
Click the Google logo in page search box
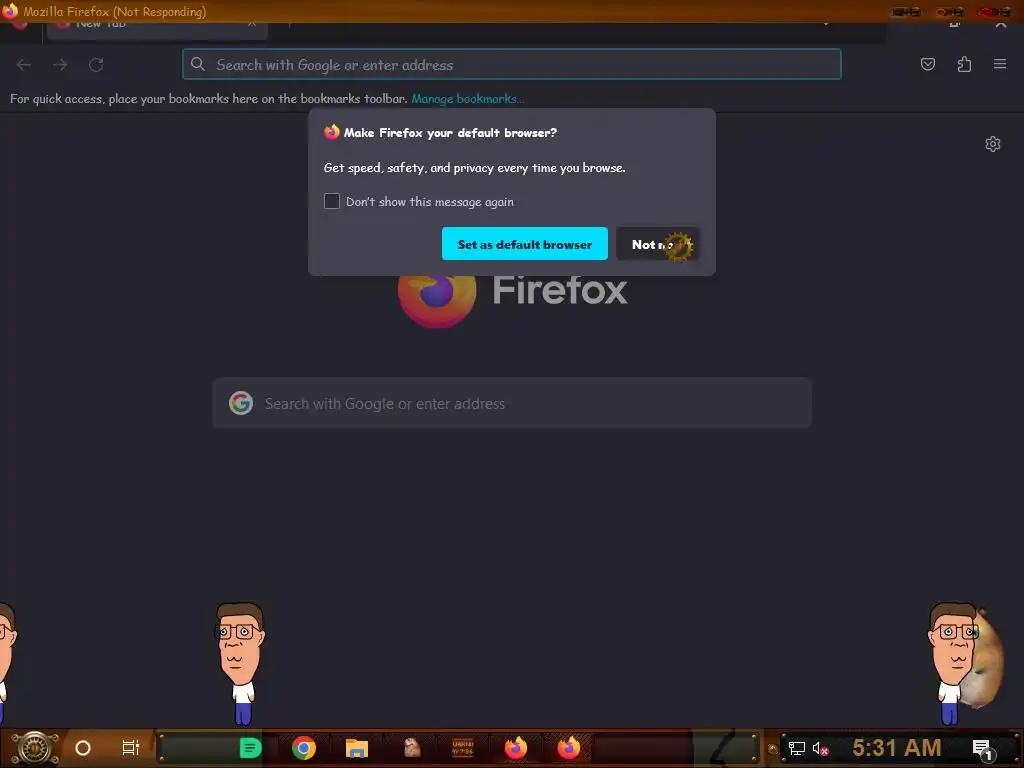241,403
